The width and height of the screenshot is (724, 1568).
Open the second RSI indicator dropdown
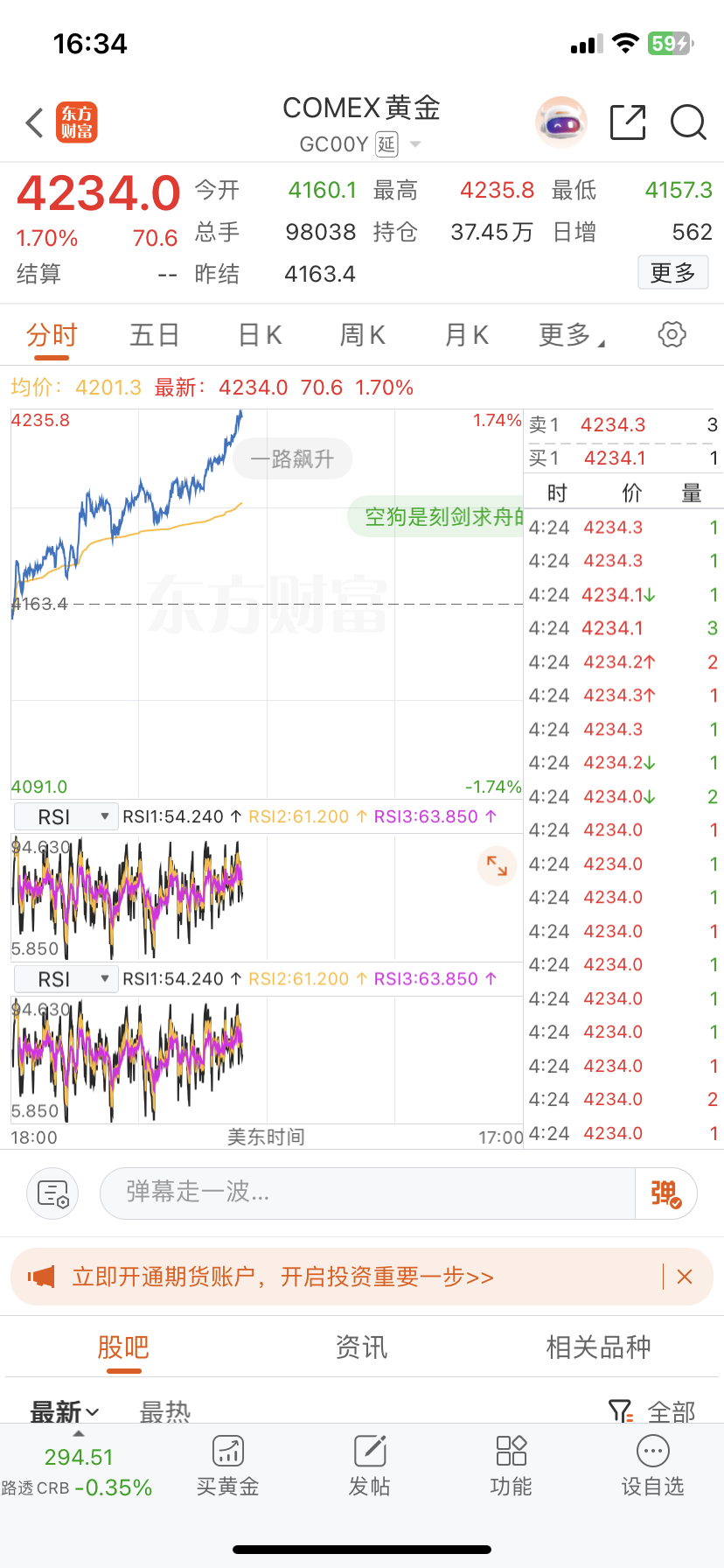66,979
